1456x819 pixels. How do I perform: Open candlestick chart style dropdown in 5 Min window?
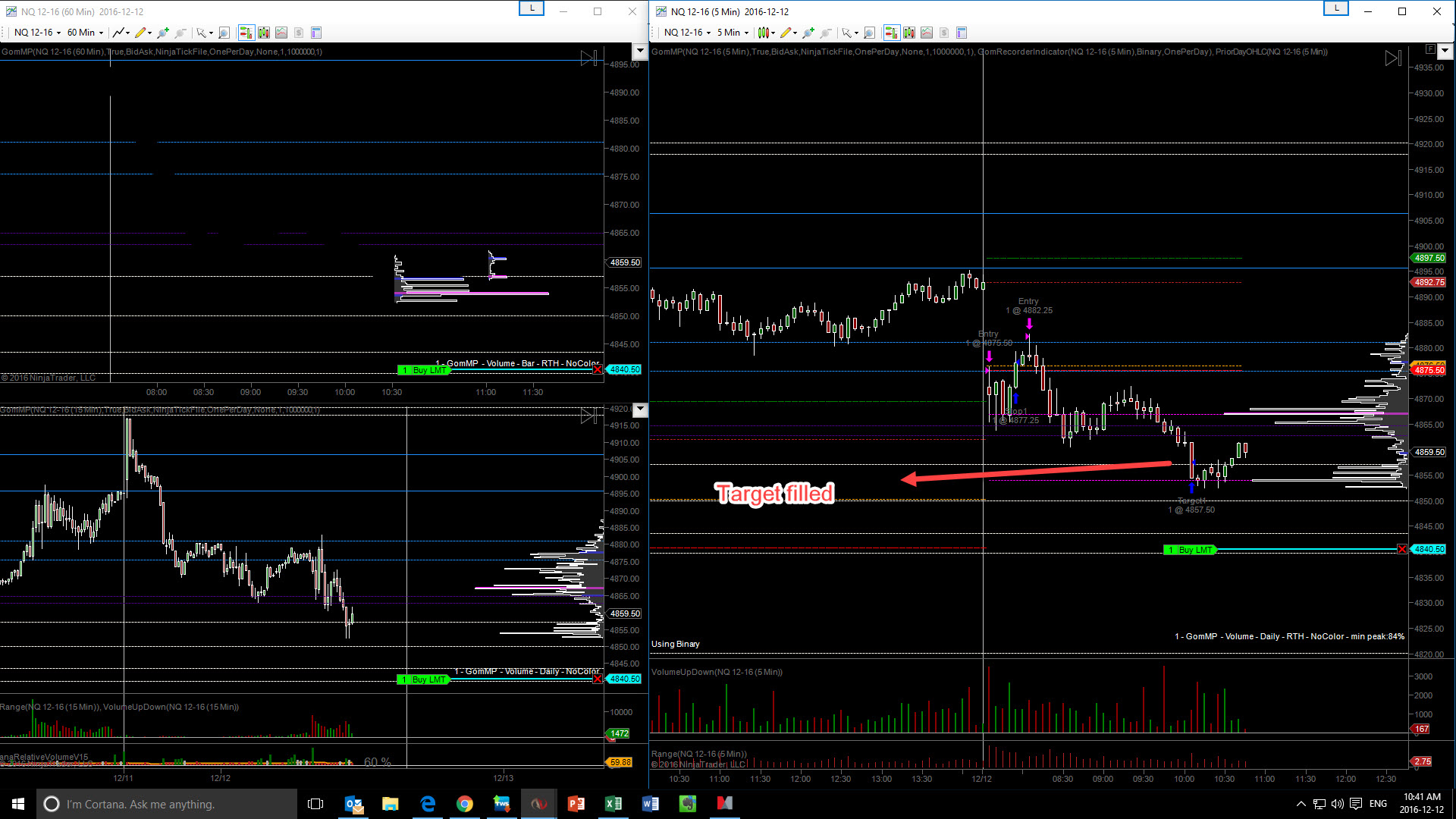pos(766,33)
